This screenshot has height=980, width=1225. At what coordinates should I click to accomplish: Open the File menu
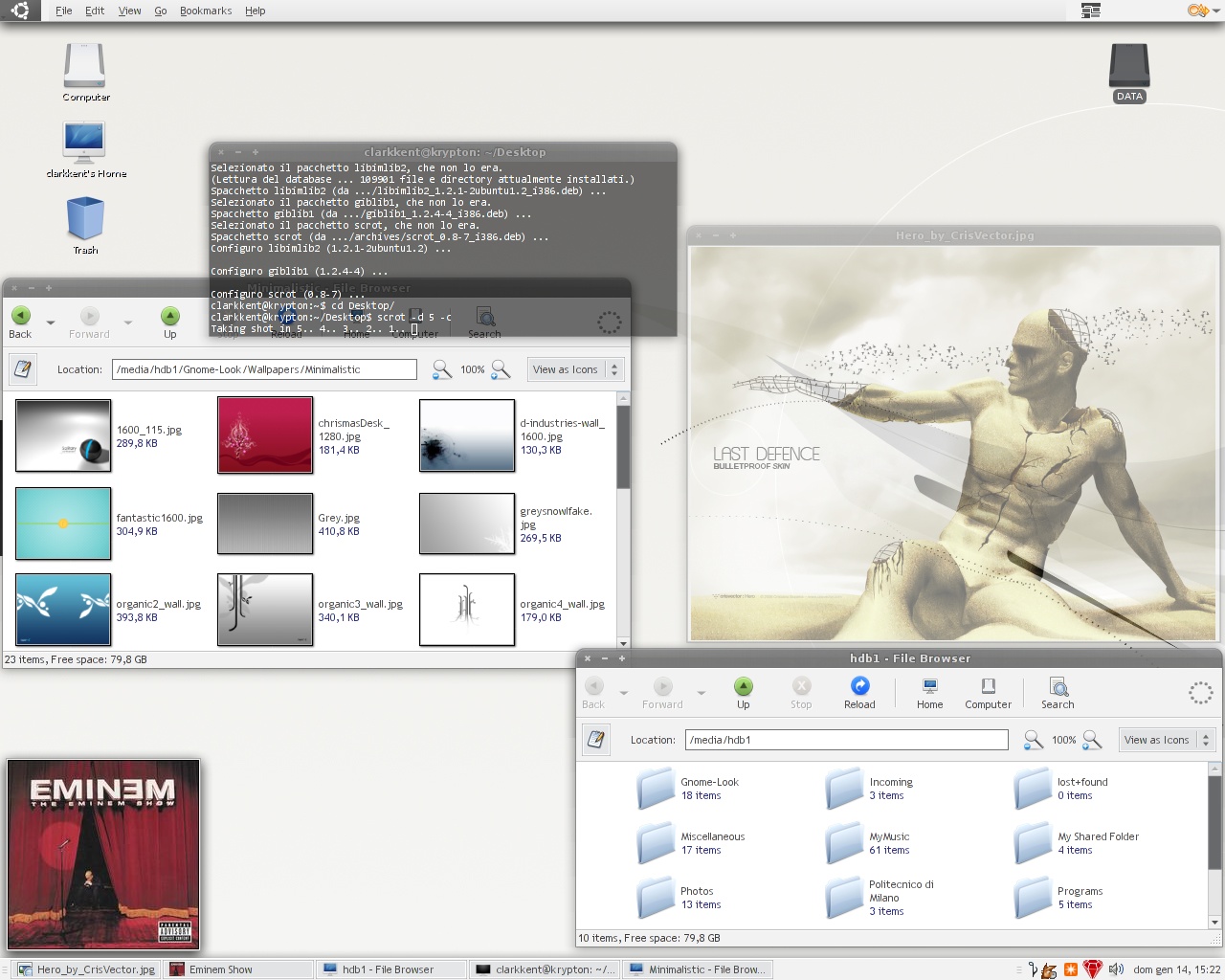[x=64, y=11]
